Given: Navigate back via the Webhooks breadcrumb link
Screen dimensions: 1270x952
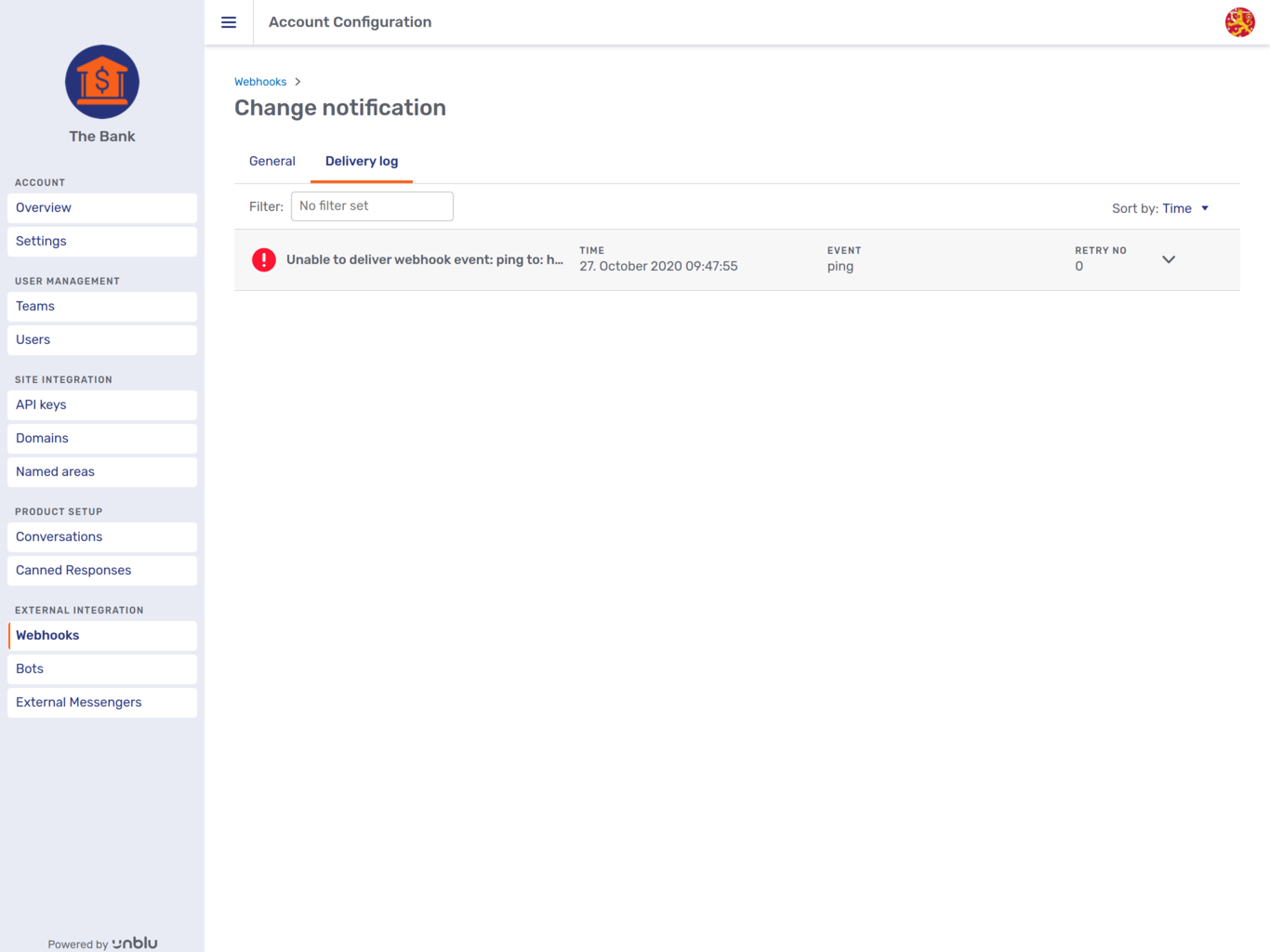Looking at the screenshot, I should coord(260,81).
